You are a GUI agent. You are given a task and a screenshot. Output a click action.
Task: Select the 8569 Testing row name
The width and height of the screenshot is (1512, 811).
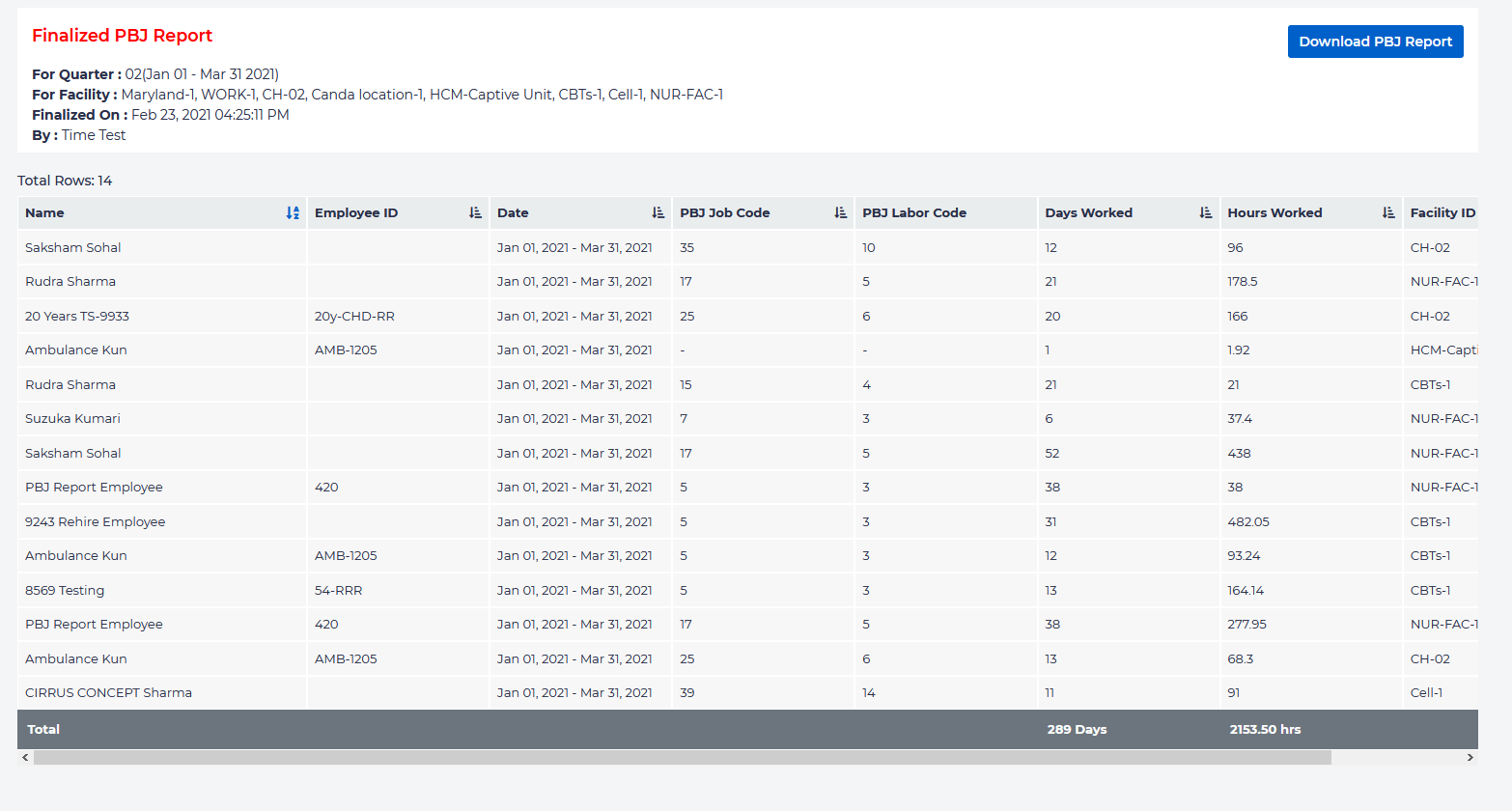point(65,591)
